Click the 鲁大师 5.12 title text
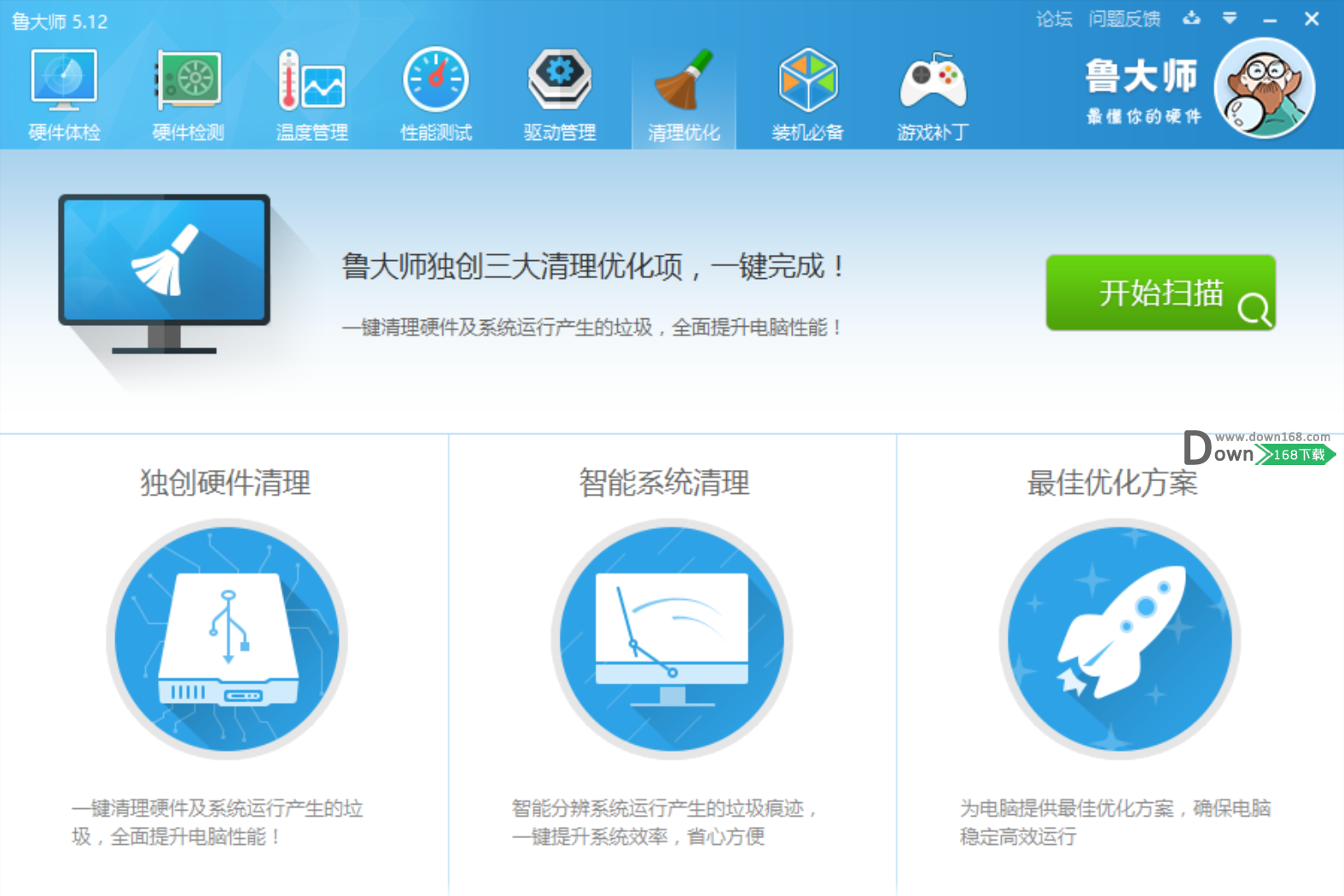The height and width of the screenshot is (896, 1344). (60, 21)
